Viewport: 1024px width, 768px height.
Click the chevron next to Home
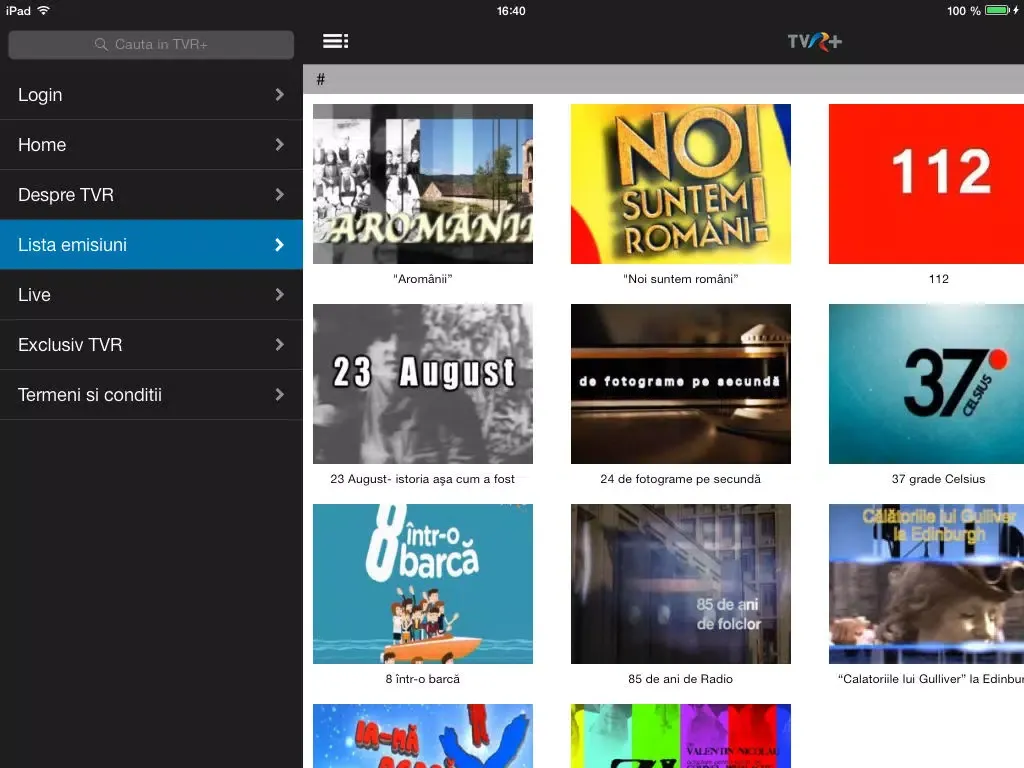[280, 145]
